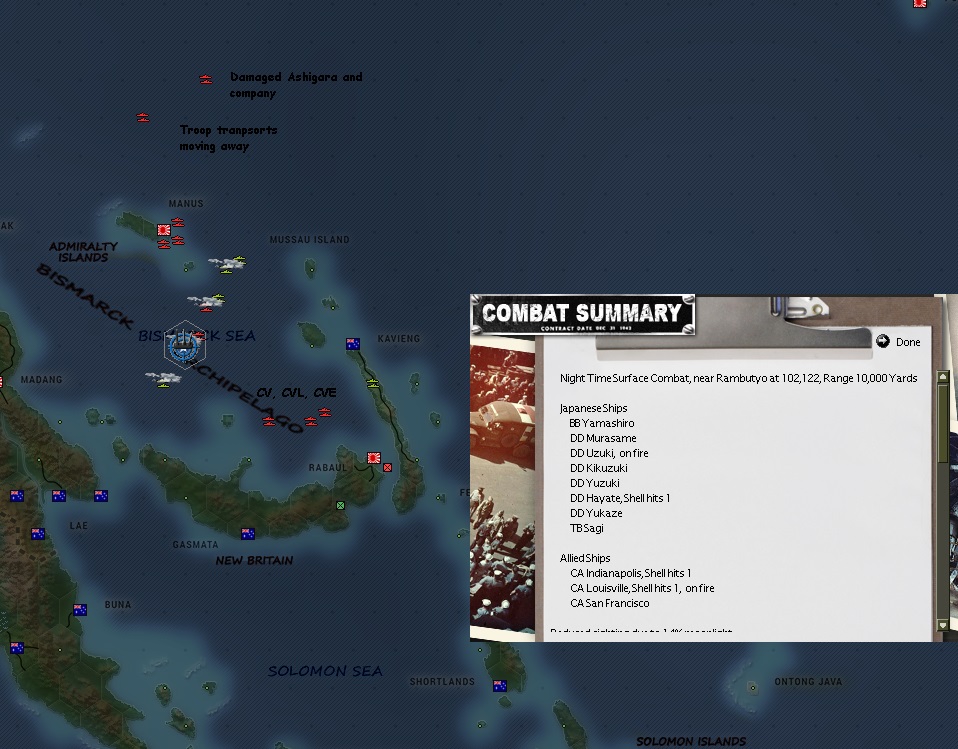
Task: Select yellow task force on New Ireland coast
Action: click(373, 384)
